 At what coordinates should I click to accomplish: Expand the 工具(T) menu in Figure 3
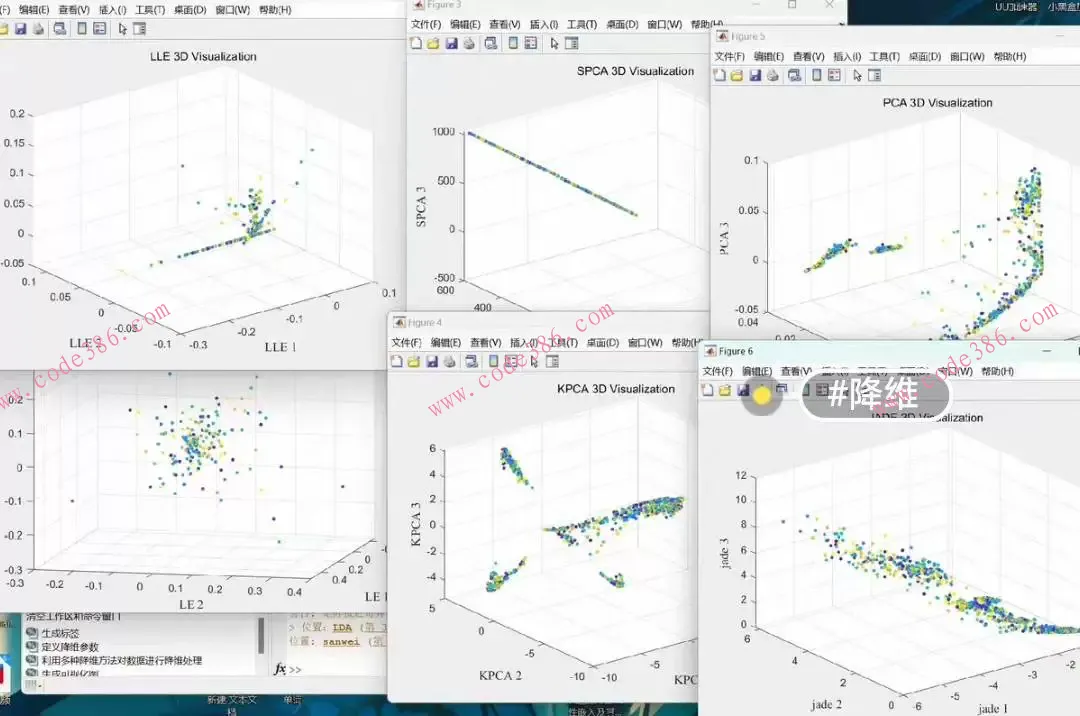click(x=582, y=25)
